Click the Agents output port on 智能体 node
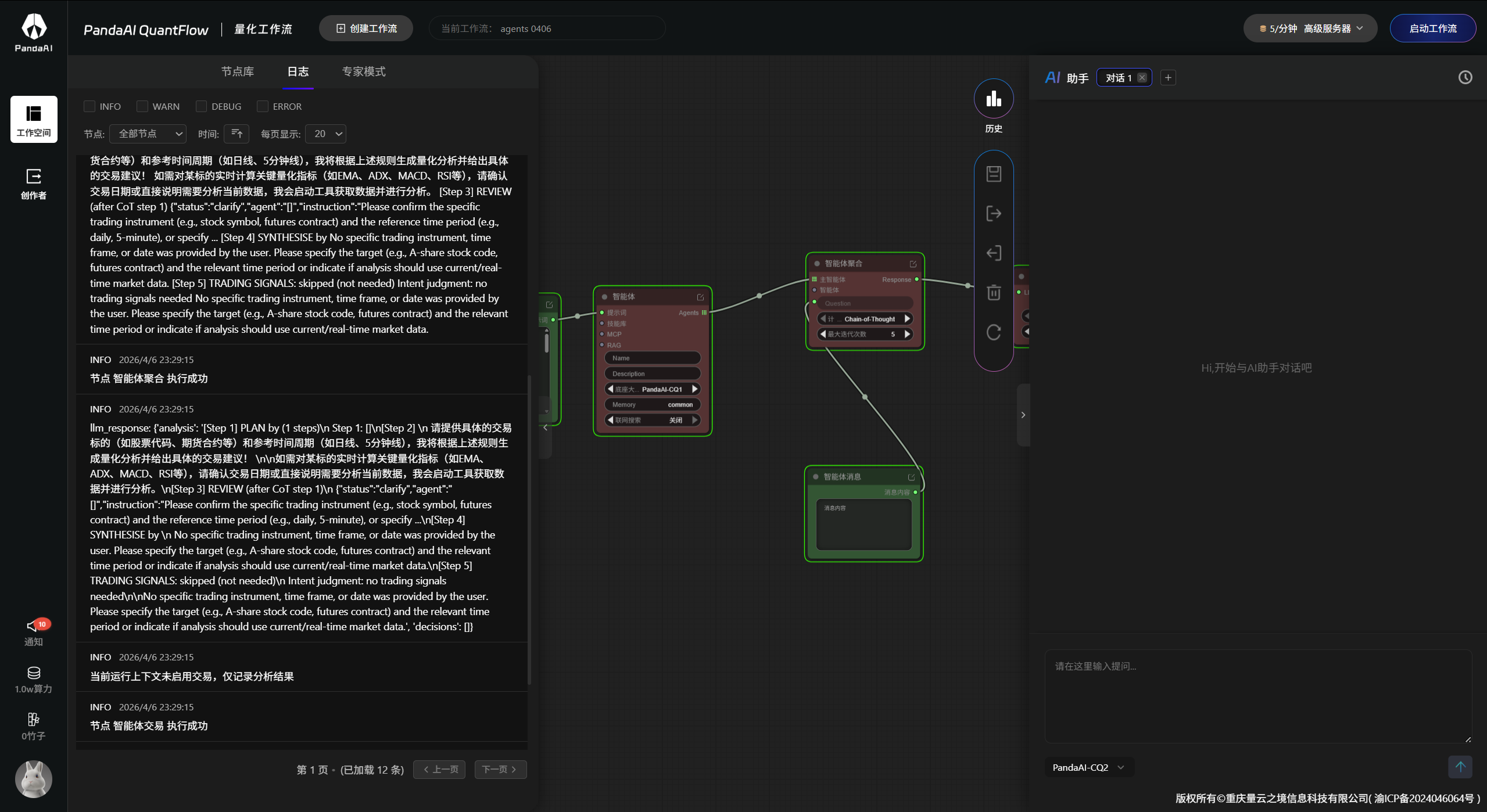Viewport: 1487px width, 812px height. [x=704, y=312]
